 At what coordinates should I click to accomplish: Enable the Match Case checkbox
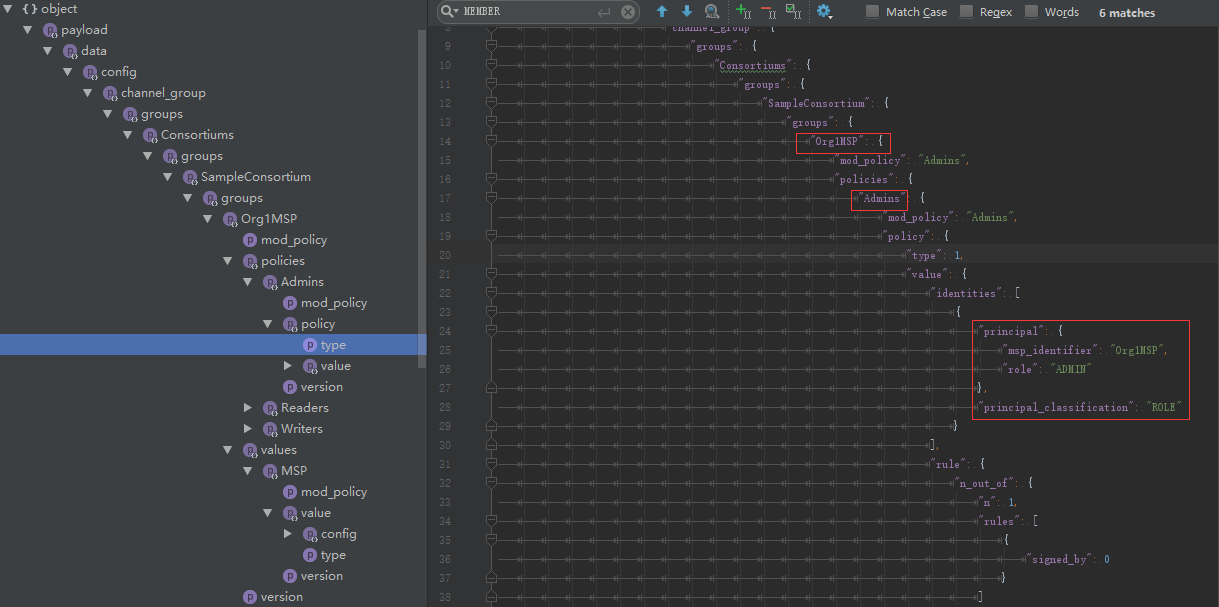pos(873,12)
